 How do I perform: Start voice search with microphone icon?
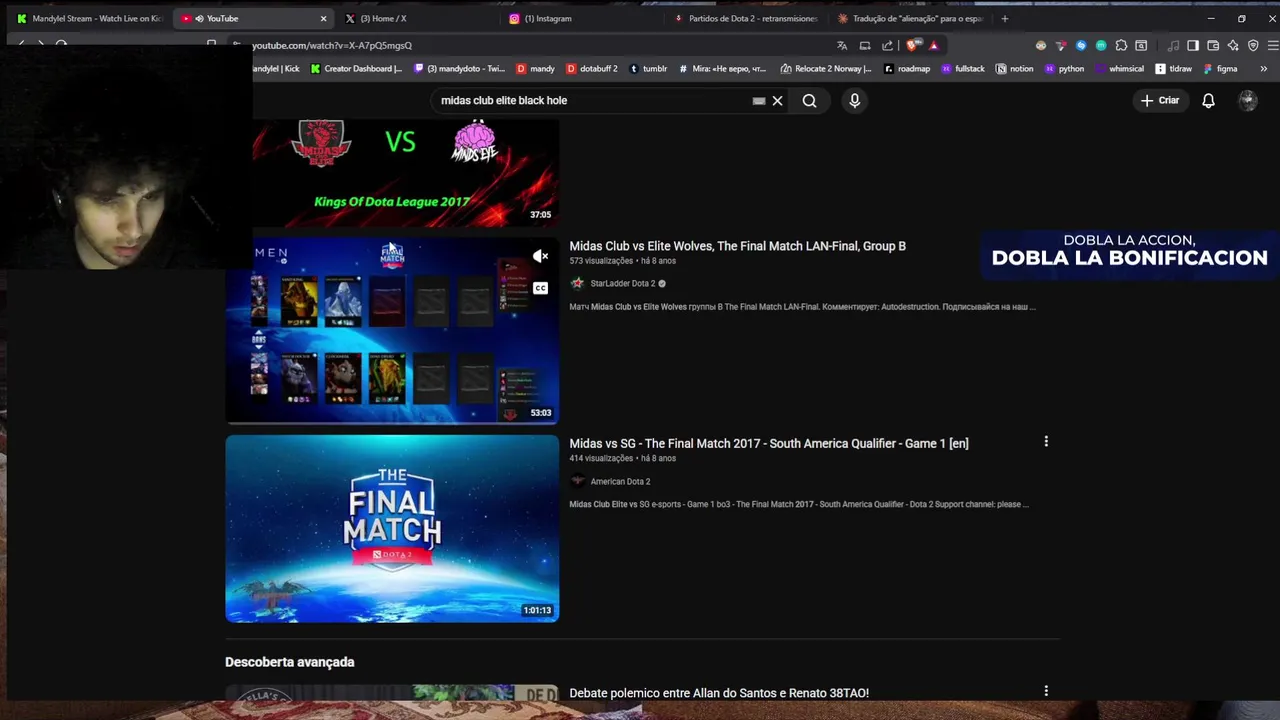coord(854,100)
